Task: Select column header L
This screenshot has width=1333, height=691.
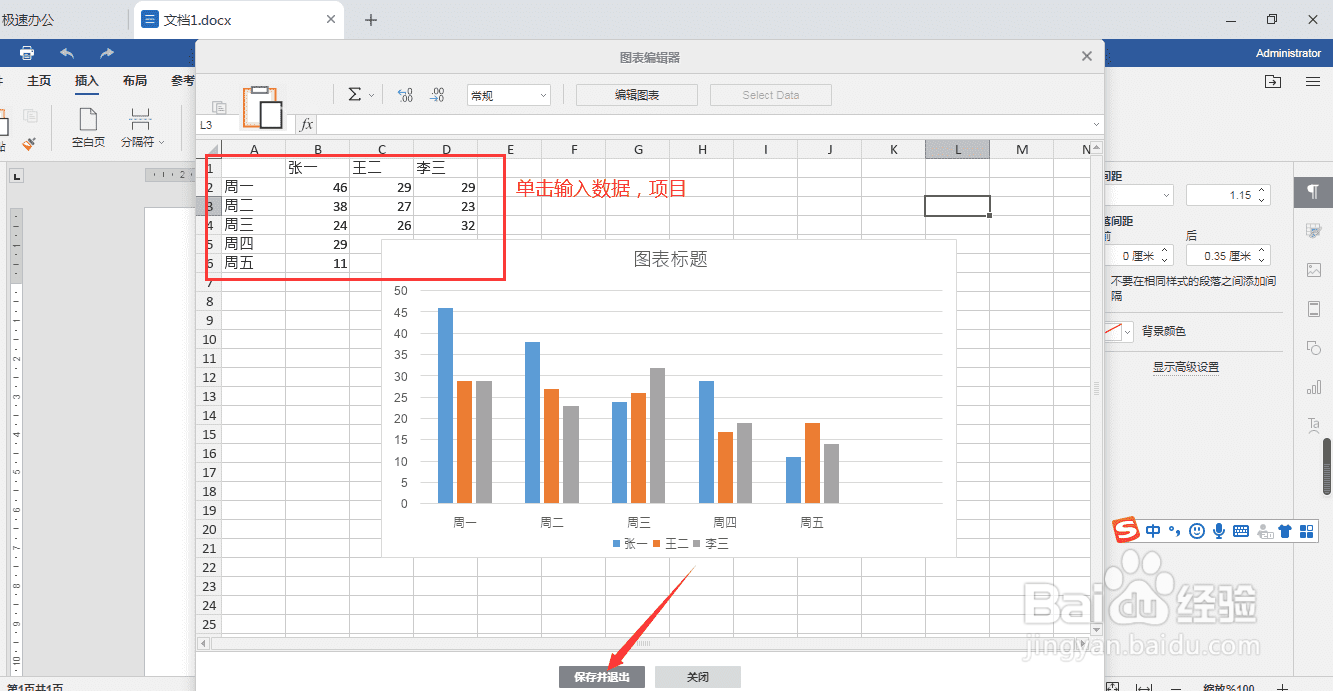Action: (958, 149)
